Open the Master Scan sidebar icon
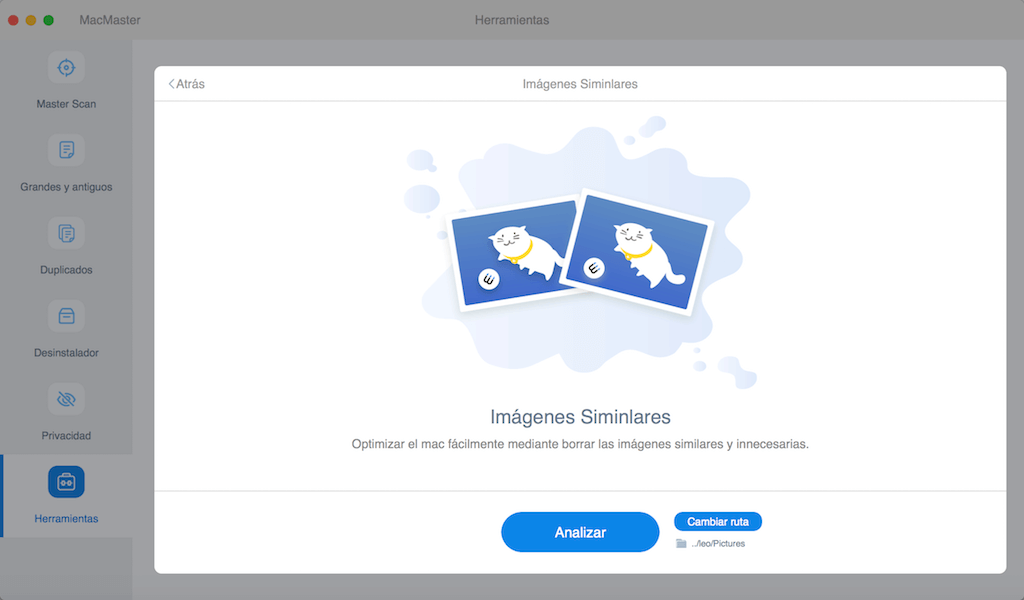The height and width of the screenshot is (600, 1024). tap(66, 67)
